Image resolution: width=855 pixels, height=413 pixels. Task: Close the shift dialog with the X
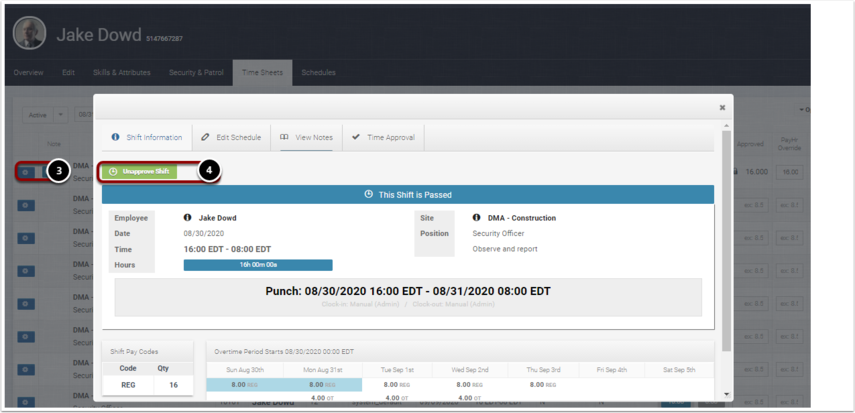coord(722,107)
